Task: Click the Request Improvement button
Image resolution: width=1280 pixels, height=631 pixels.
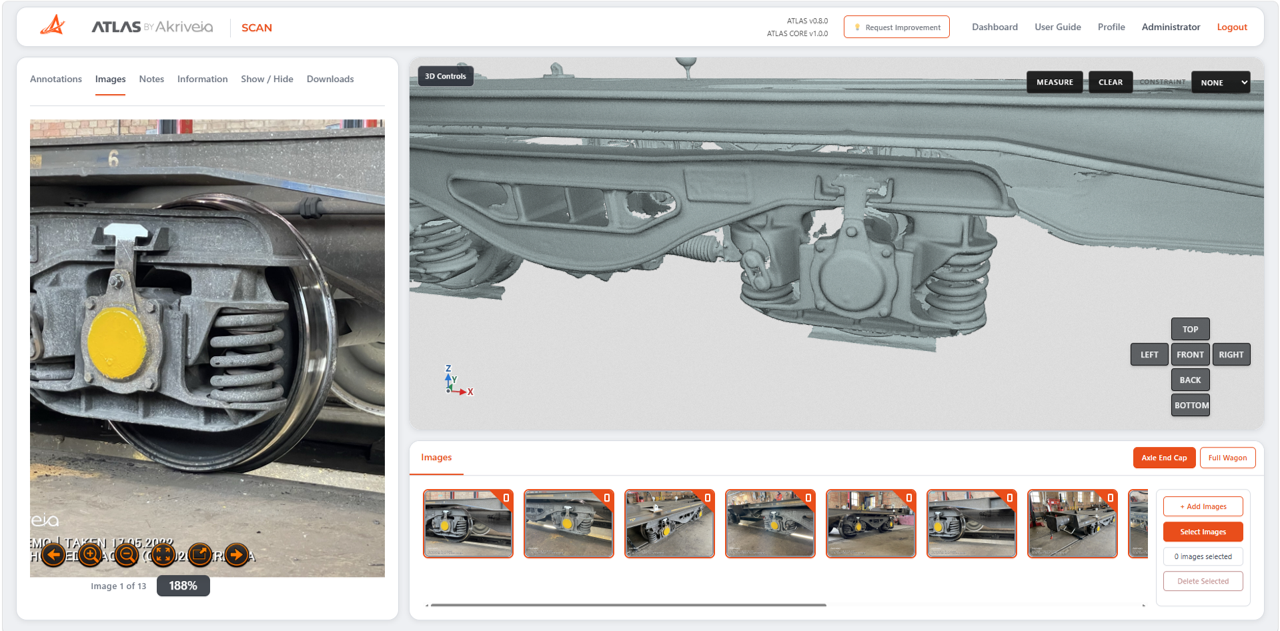Action: coord(896,27)
